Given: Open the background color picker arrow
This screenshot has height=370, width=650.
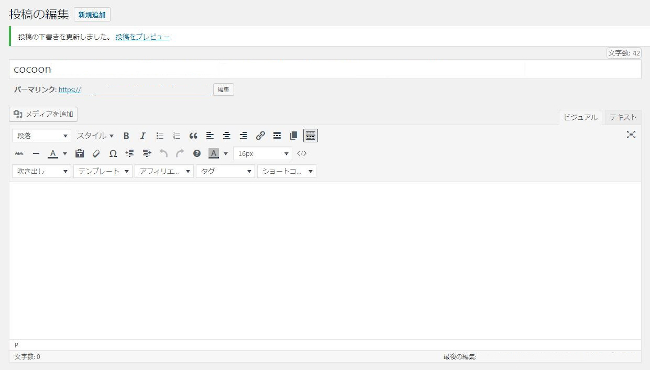Looking at the screenshot, I should (226, 154).
